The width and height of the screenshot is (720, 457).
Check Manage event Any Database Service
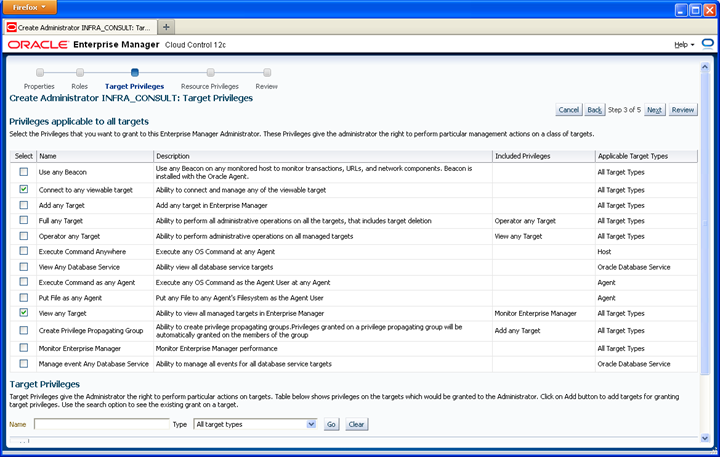(23, 363)
